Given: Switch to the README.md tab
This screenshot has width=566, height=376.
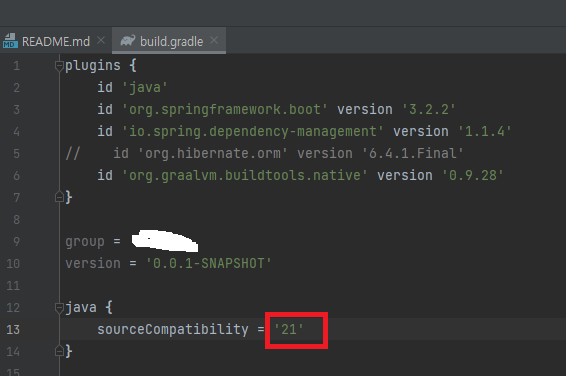Looking at the screenshot, I should click(x=56, y=41).
